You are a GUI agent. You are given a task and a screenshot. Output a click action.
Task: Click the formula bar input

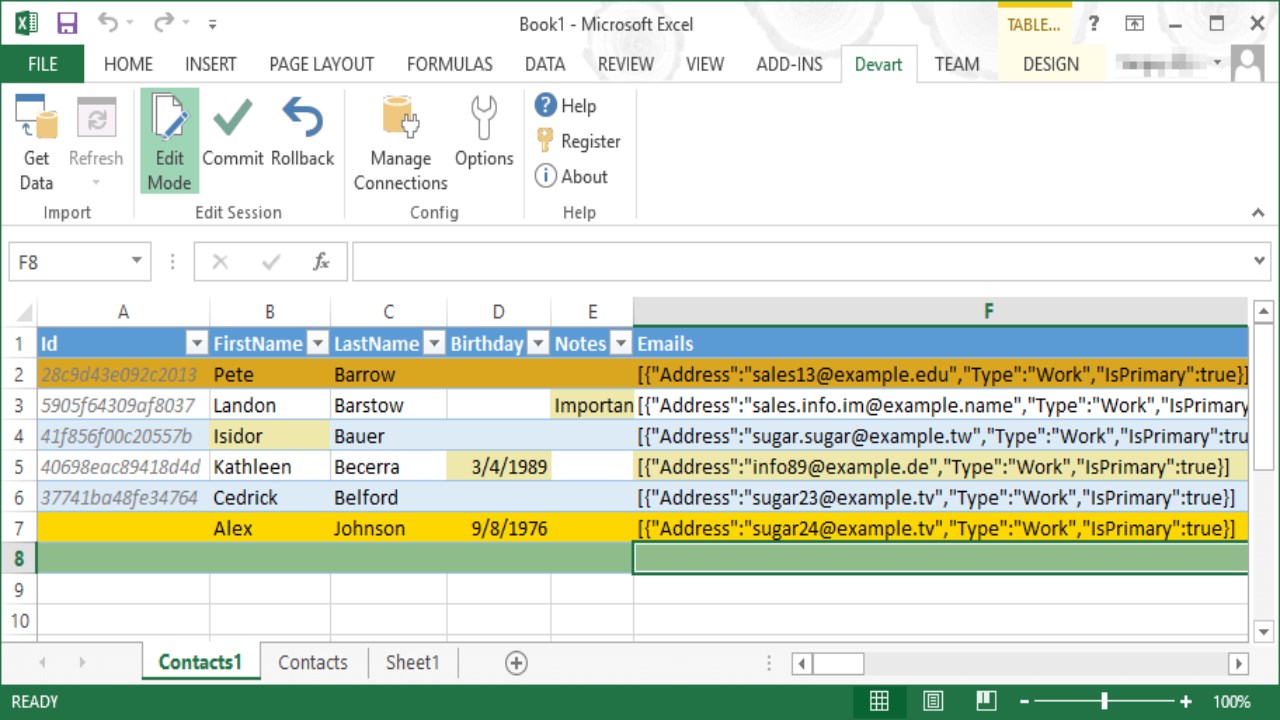[800, 262]
